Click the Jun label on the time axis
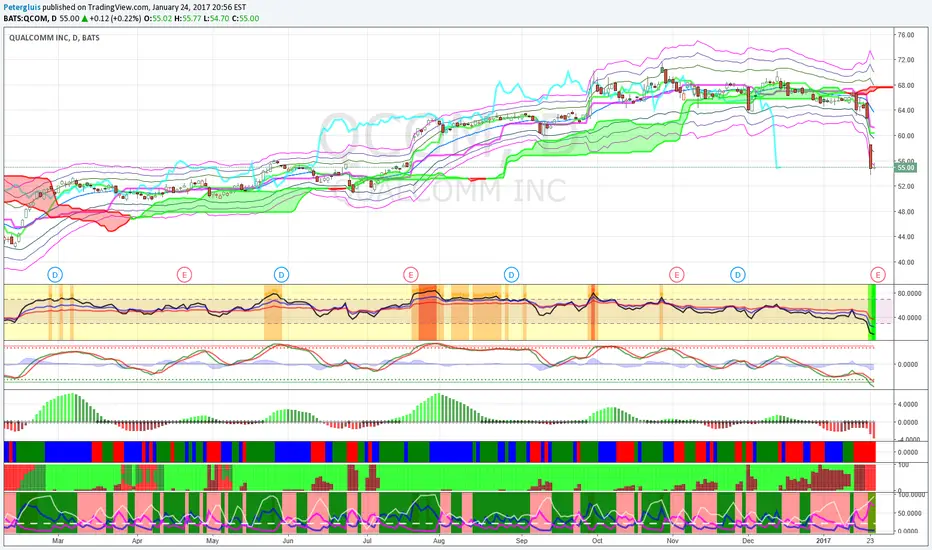The height and width of the screenshot is (550, 932). click(288, 541)
